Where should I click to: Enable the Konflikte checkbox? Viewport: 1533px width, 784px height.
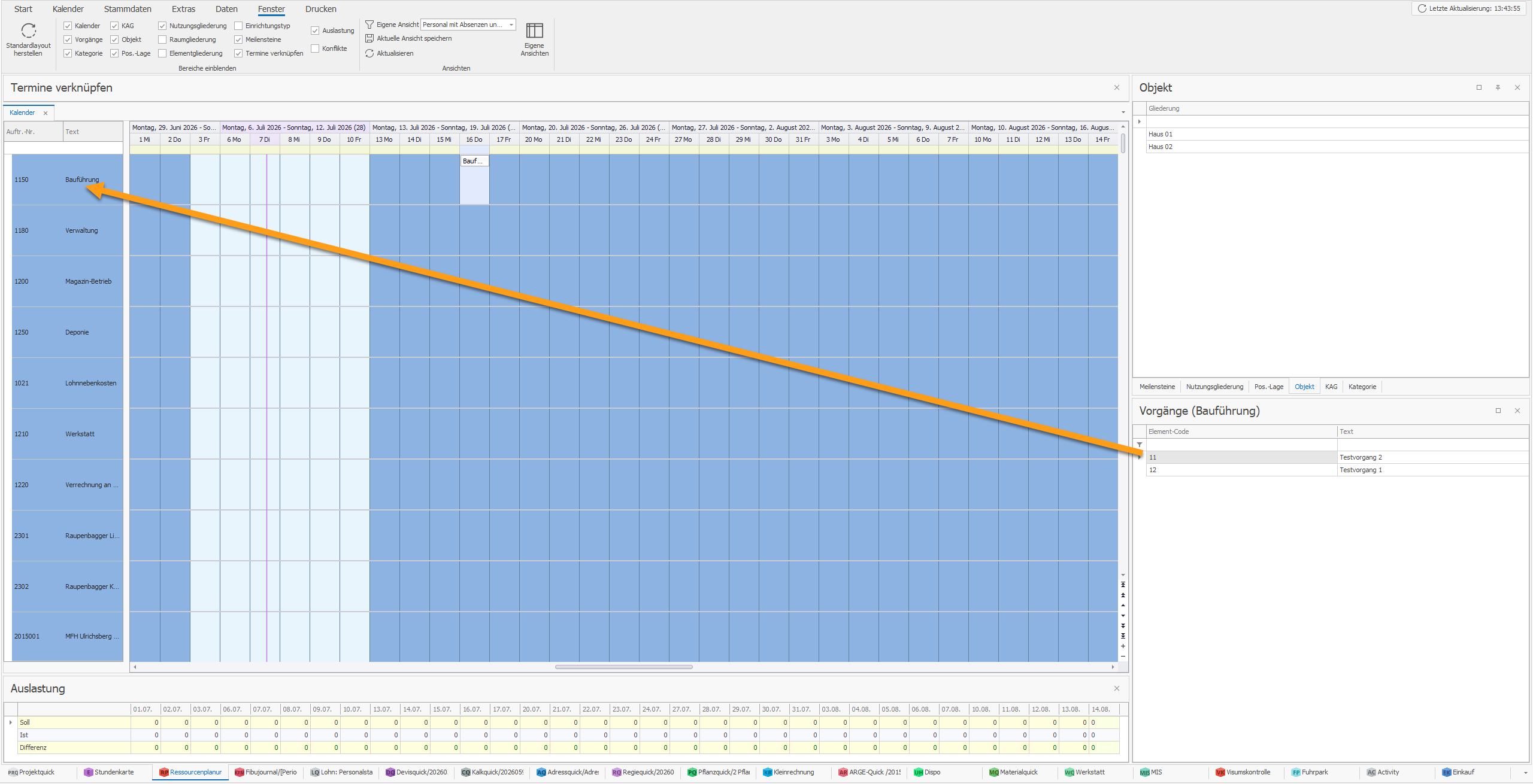pos(315,48)
